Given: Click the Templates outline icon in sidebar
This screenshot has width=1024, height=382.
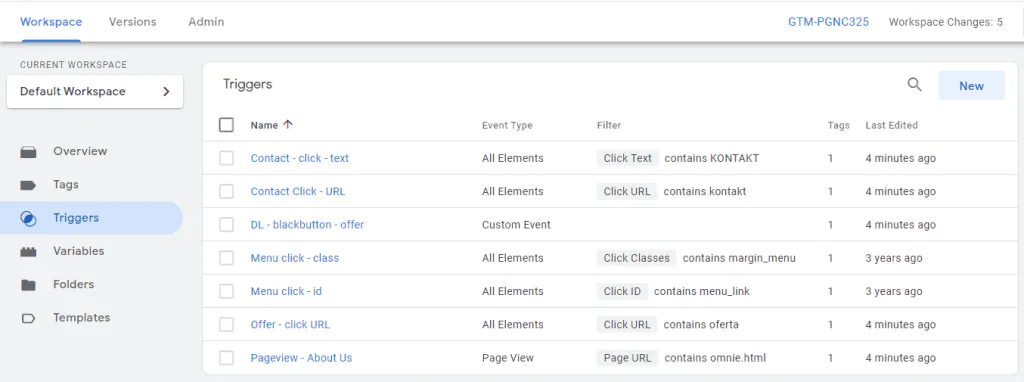Looking at the screenshot, I should [28, 318].
